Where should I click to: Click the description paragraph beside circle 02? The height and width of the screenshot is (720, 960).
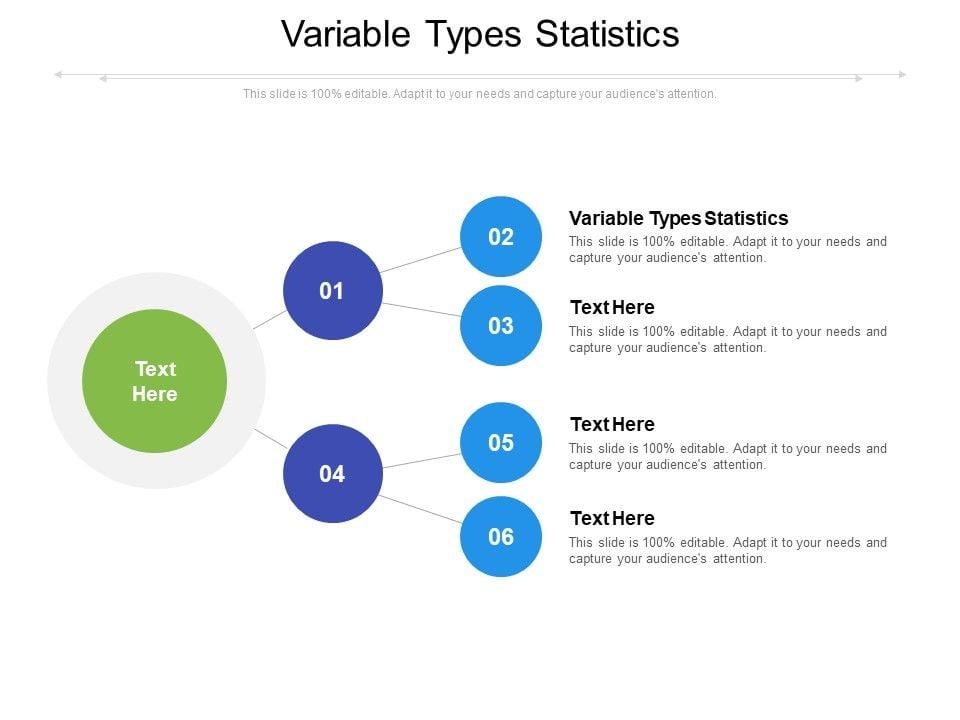pos(727,249)
